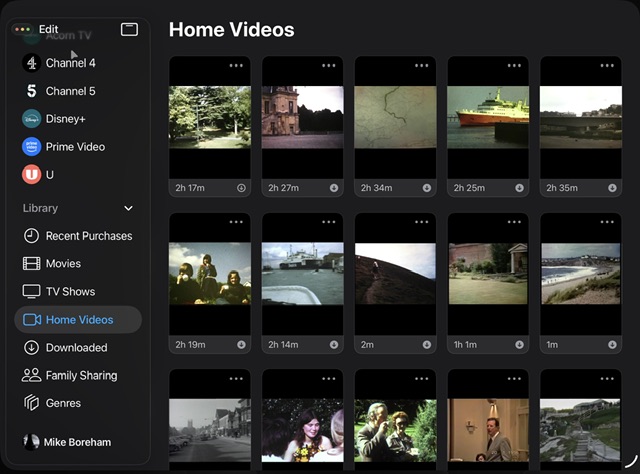Download the 2h 17m home video
The width and height of the screenshot is (640, 474).
tap(241, 188)
